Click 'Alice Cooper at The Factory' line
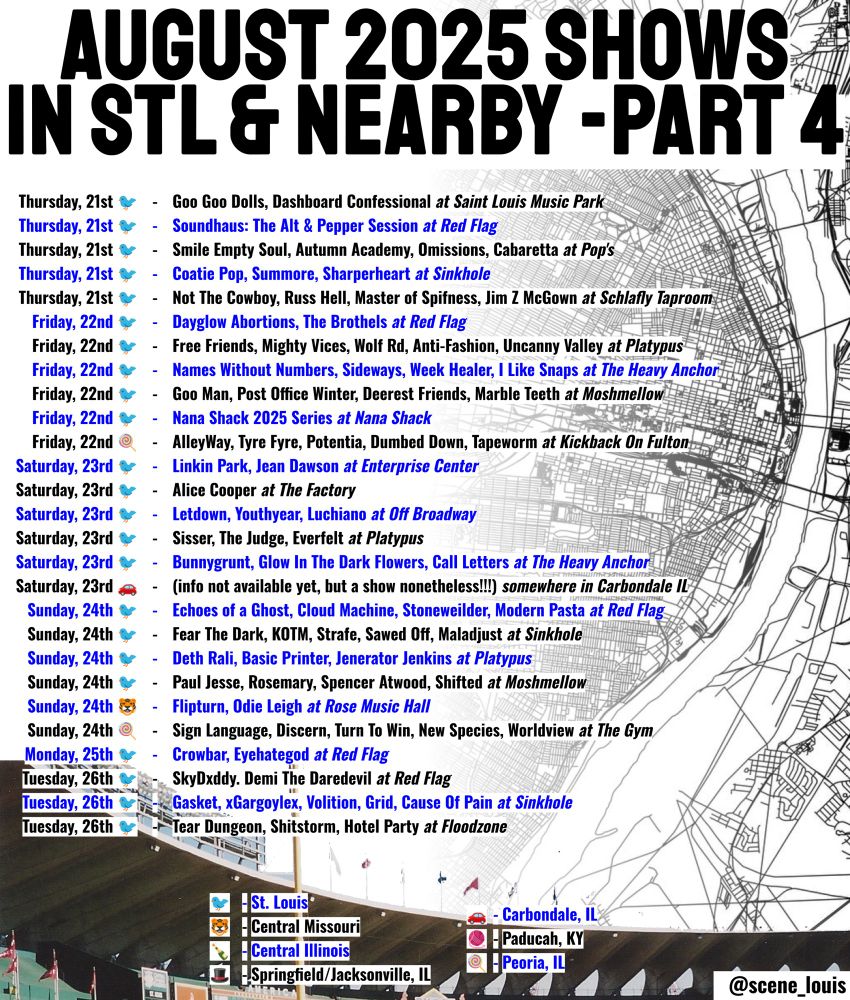The height and width of the screenshot is (1000, 850). click(x=264, y=490)
